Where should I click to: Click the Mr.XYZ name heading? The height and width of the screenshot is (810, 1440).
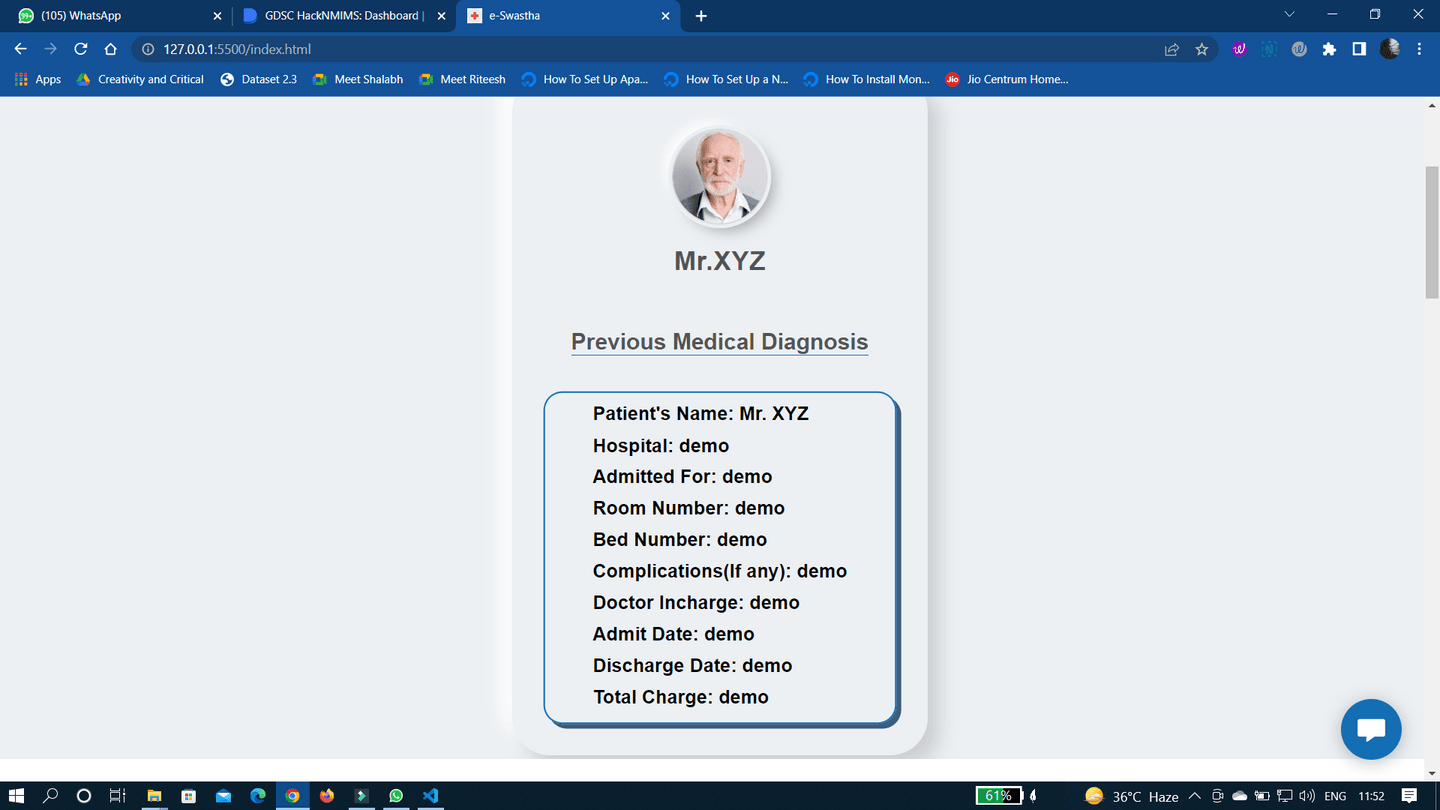[720, 261]
